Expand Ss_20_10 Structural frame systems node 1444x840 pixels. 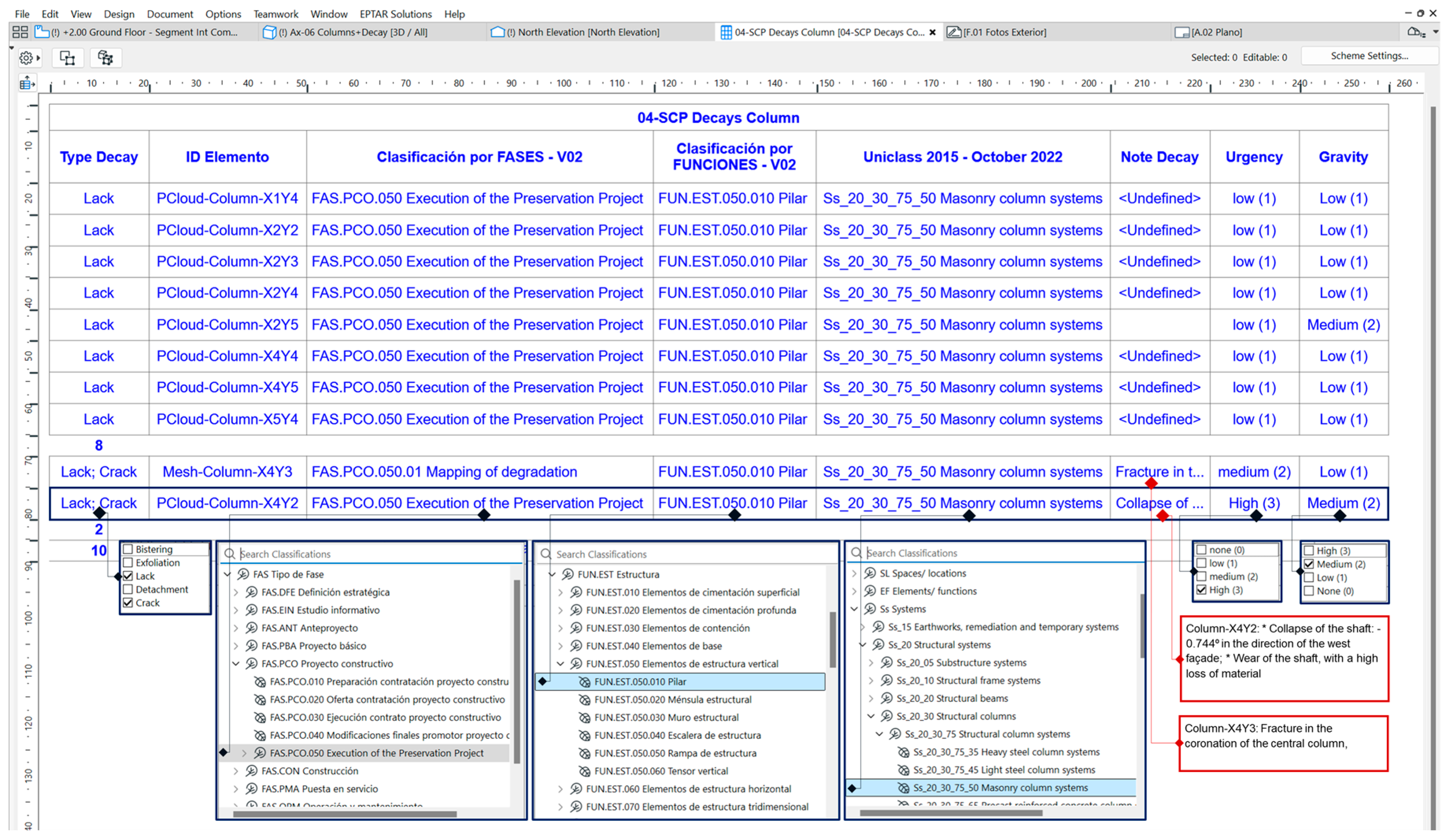(x=871, y=681)
